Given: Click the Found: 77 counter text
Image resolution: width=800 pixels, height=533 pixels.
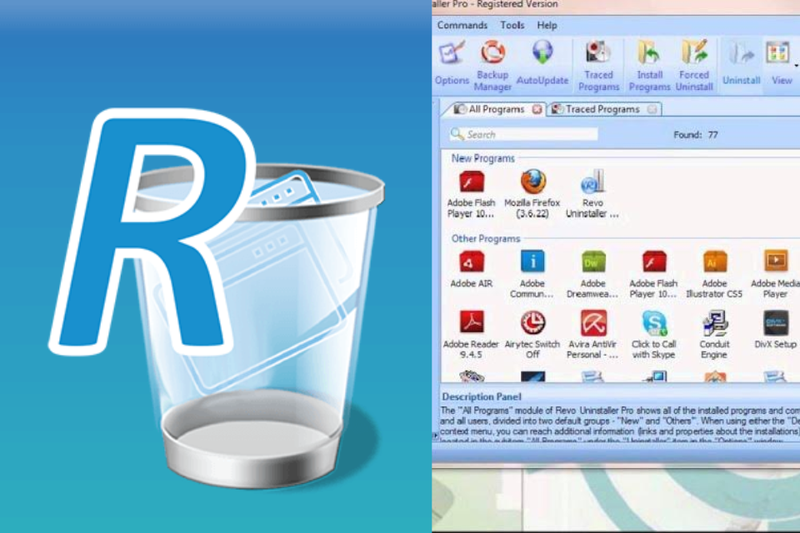Looking at the screenshot, I should pyautogui.click(x=695, y=135).
